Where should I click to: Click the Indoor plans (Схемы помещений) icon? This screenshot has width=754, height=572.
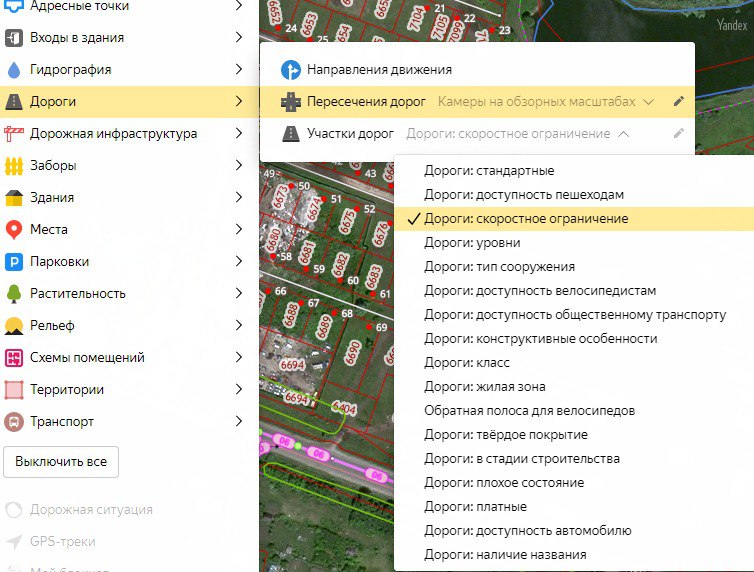(x=14, y=358)
